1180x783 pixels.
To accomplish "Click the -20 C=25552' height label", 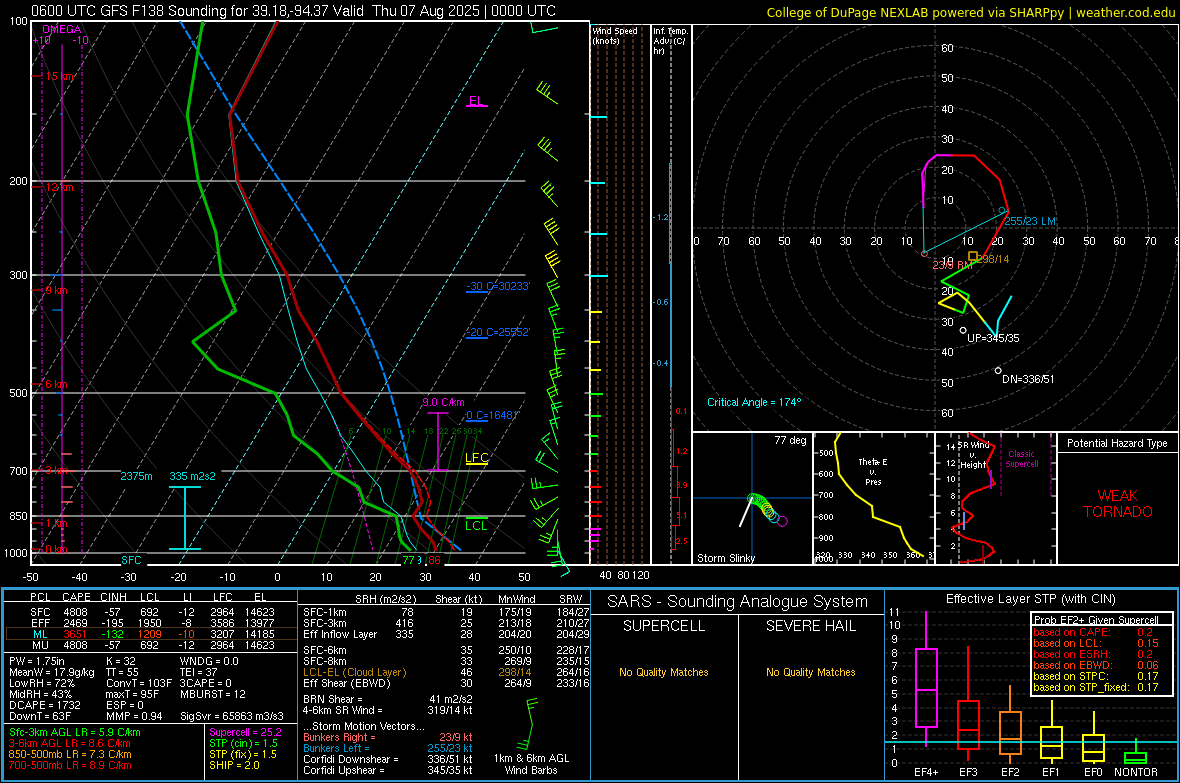I will 497,332.
